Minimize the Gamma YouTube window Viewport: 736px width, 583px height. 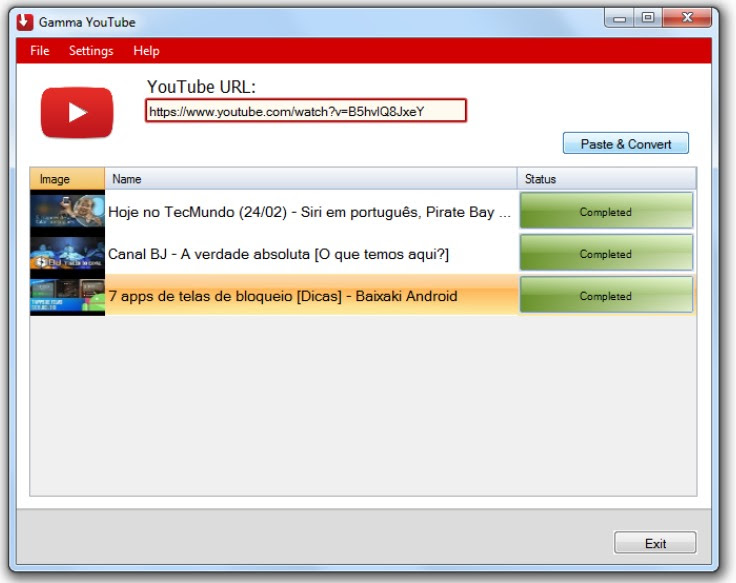tap(619, 18)
